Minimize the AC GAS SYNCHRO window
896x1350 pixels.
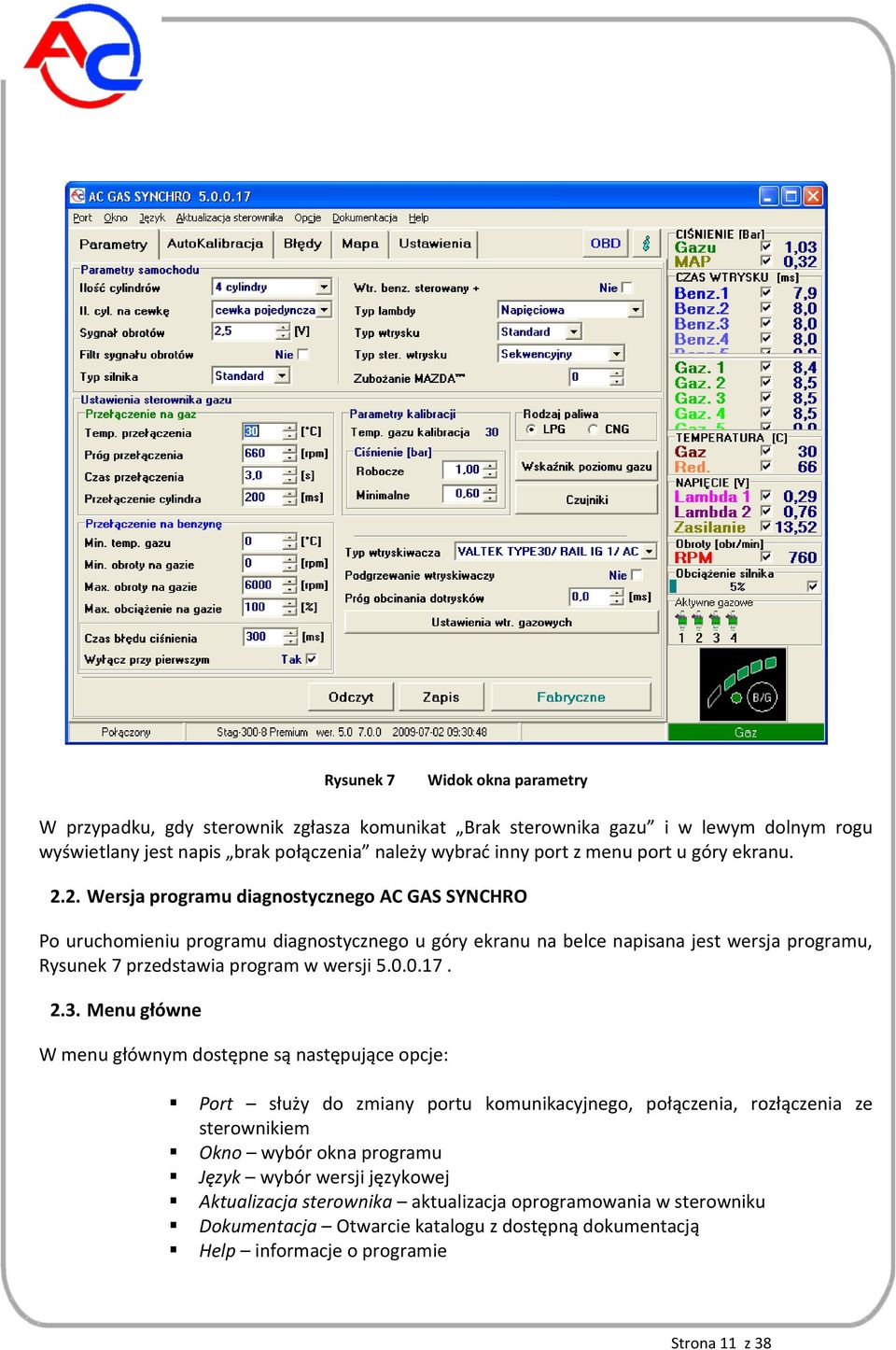[768, 196]
